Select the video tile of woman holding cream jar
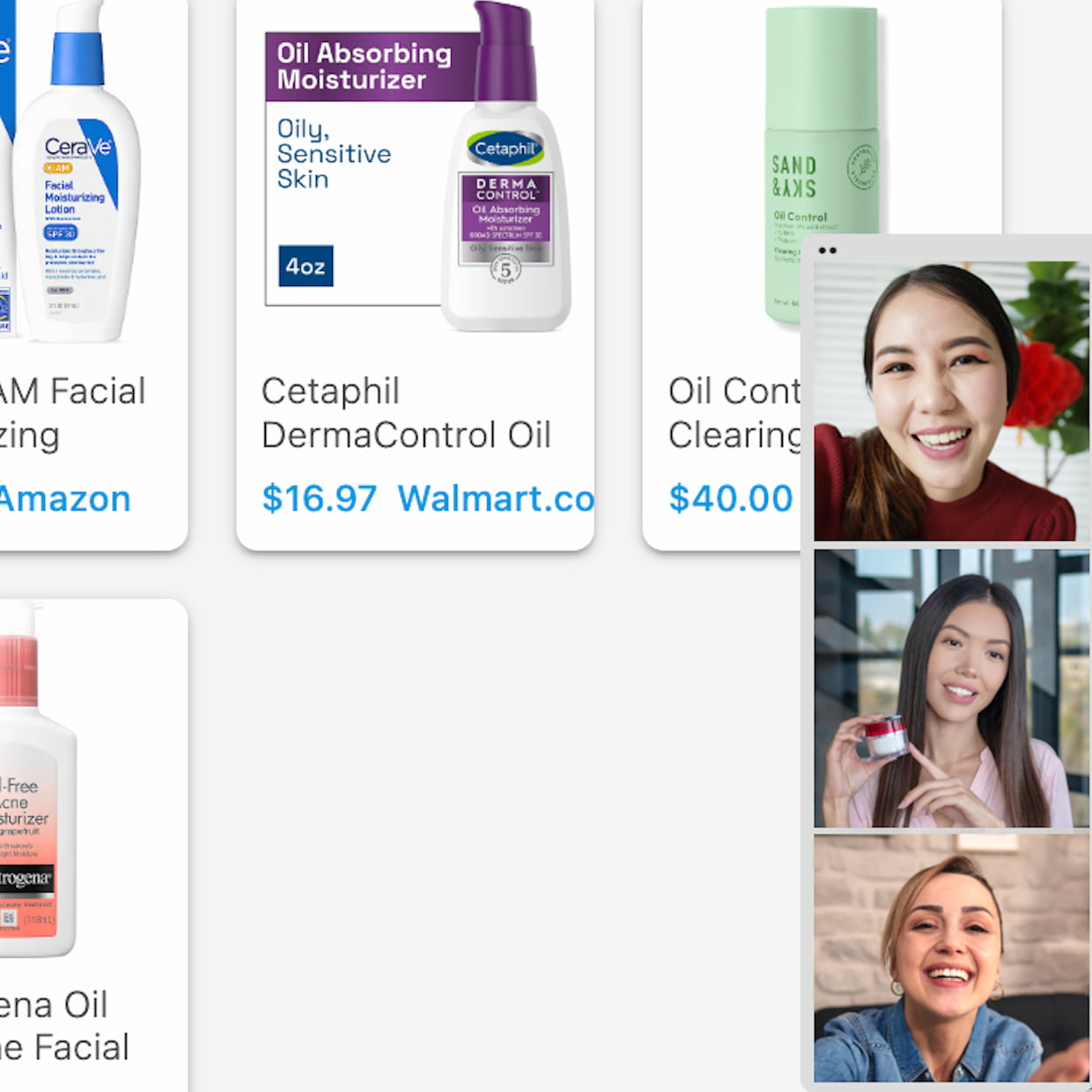Screen dimensions: 1092x1092 point(951,689)
